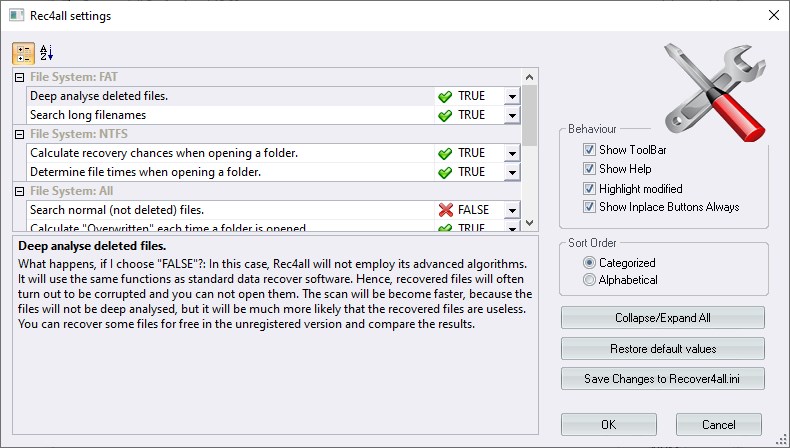The image size is (790, 448).
Task: Click the Categorized view toolbar icon
Action: tap(23, 53)
